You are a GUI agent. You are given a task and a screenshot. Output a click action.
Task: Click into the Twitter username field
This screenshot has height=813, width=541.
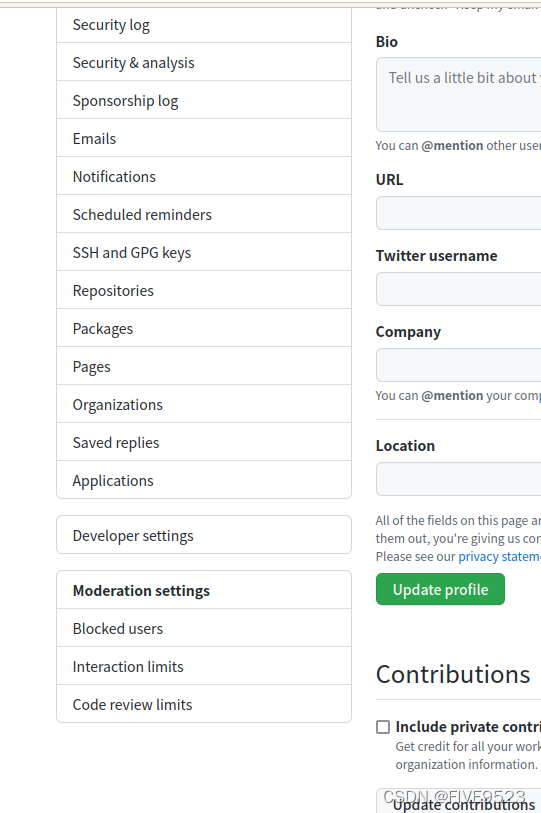pyautogui.click(x=459, y=289)
